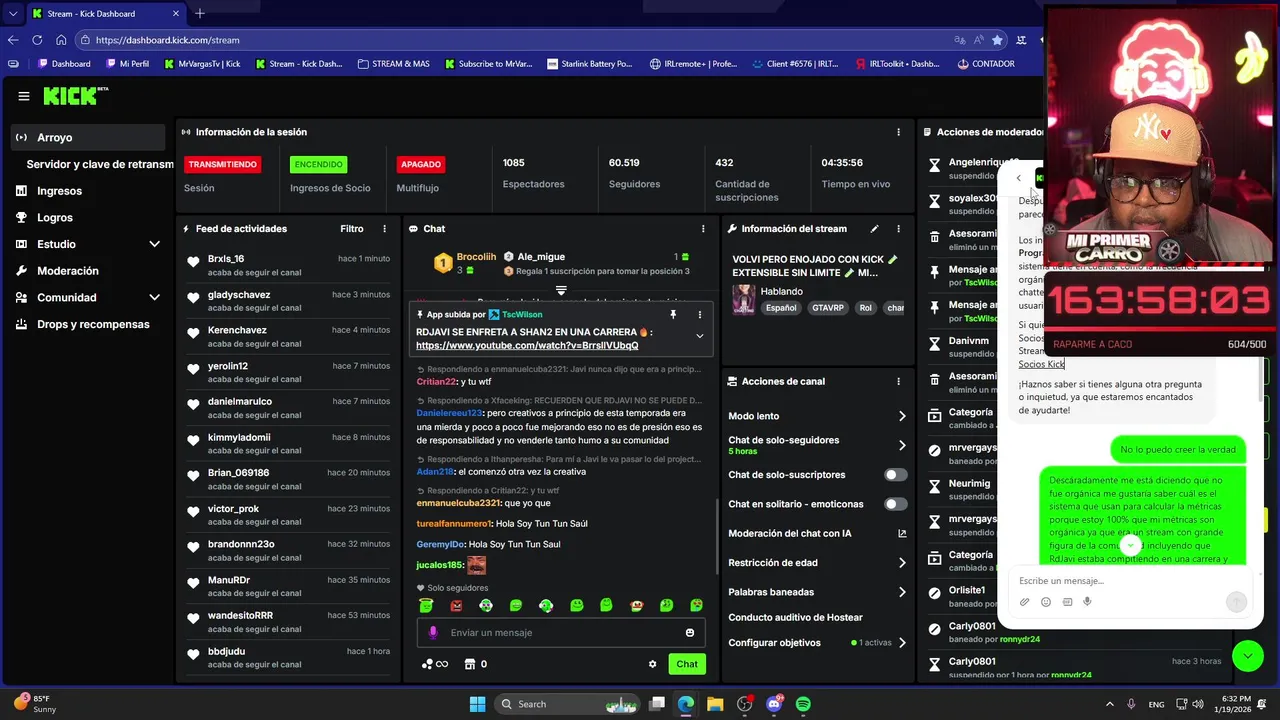1280x720 pixels.
Task: Open chat shop icon showing 0
Action: [476, 664]
